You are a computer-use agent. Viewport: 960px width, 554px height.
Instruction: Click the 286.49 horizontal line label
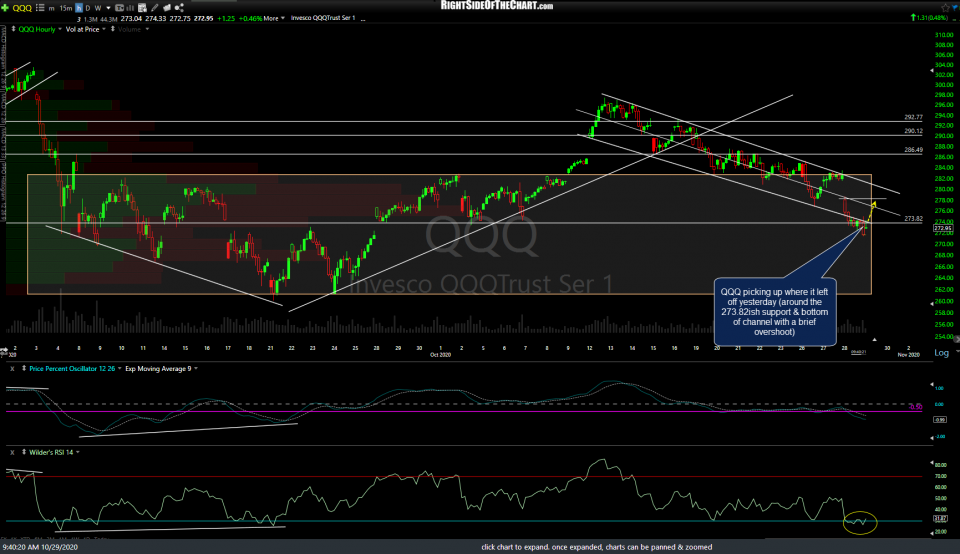point(913,149)
